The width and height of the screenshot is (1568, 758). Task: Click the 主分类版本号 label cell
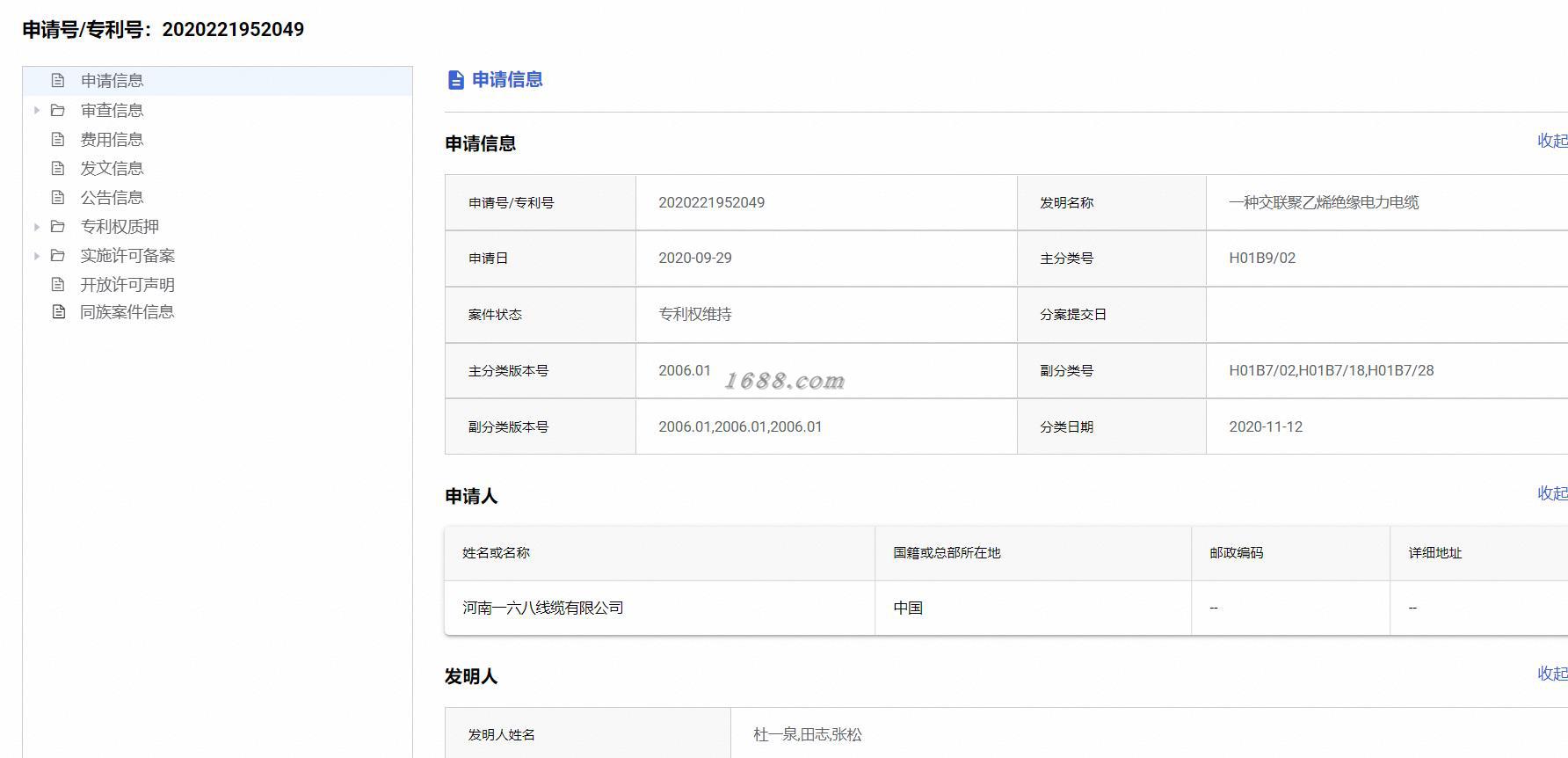pos(541,371)
